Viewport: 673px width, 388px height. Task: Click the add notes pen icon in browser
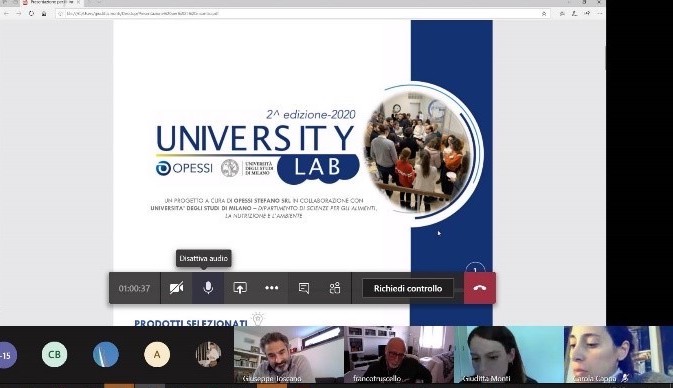pyautogui.click(x=574, y=14)
